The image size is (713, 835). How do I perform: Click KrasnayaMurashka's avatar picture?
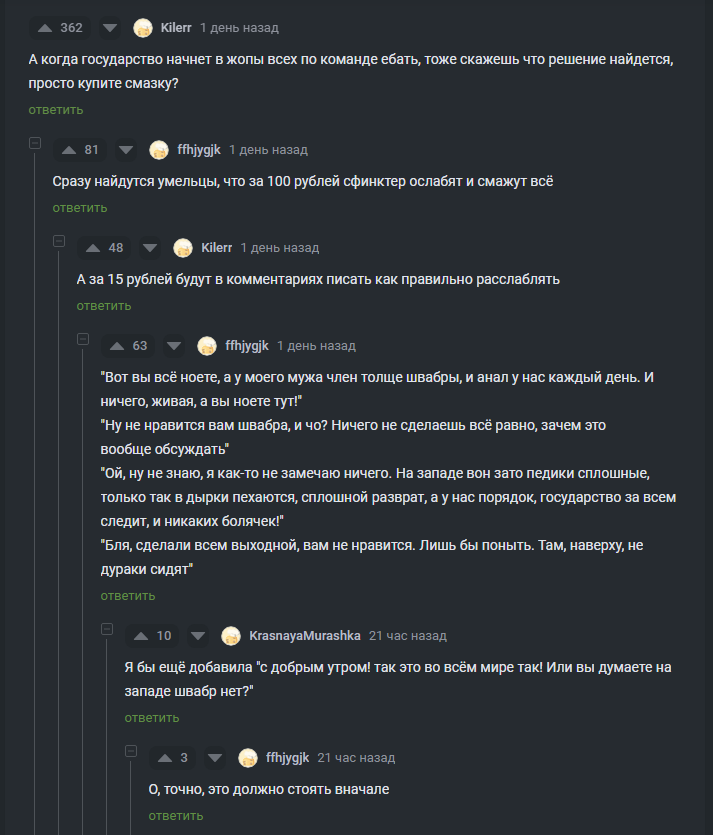231,636
